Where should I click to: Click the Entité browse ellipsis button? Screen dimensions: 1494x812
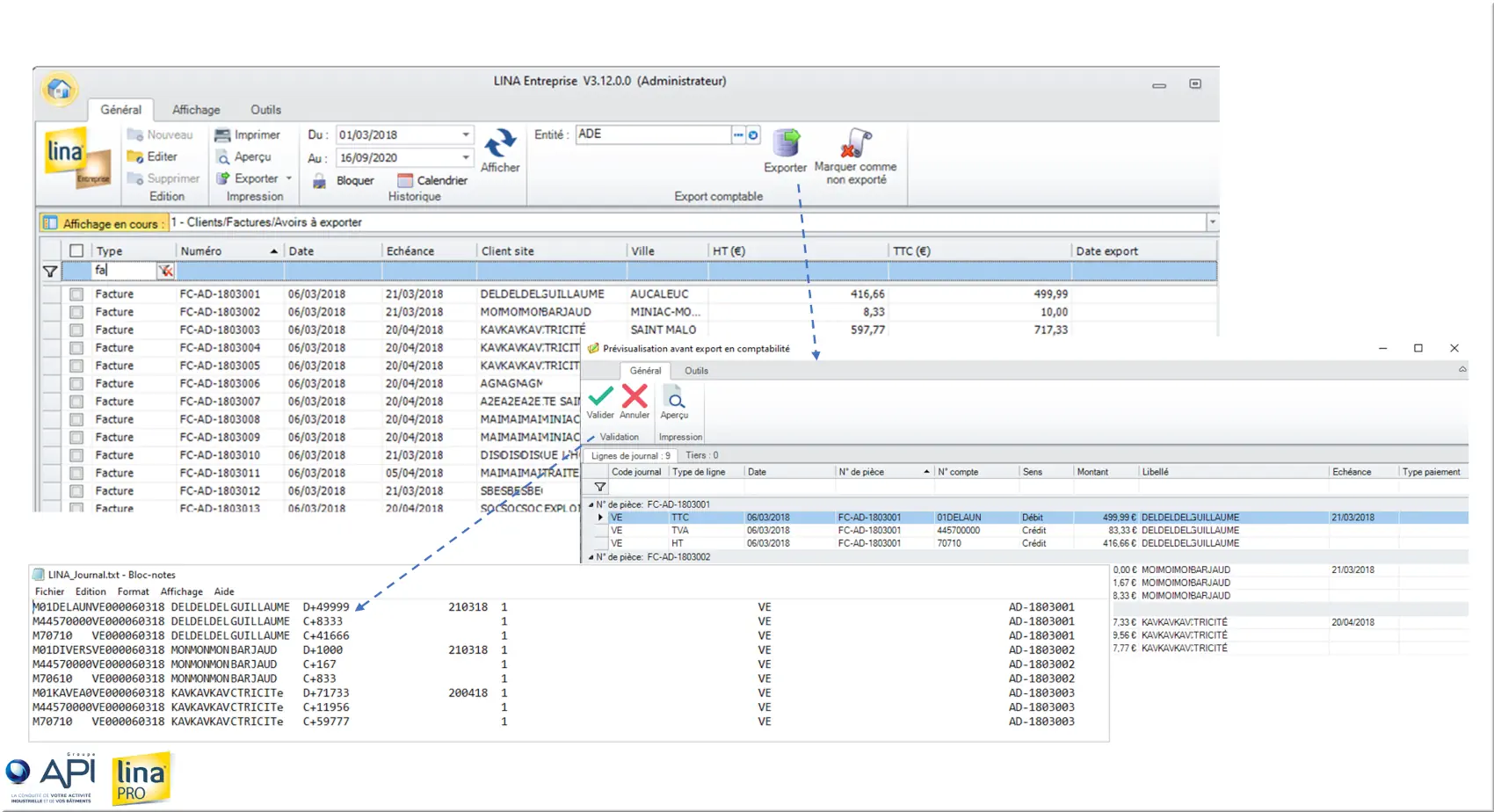pos(738,134)
